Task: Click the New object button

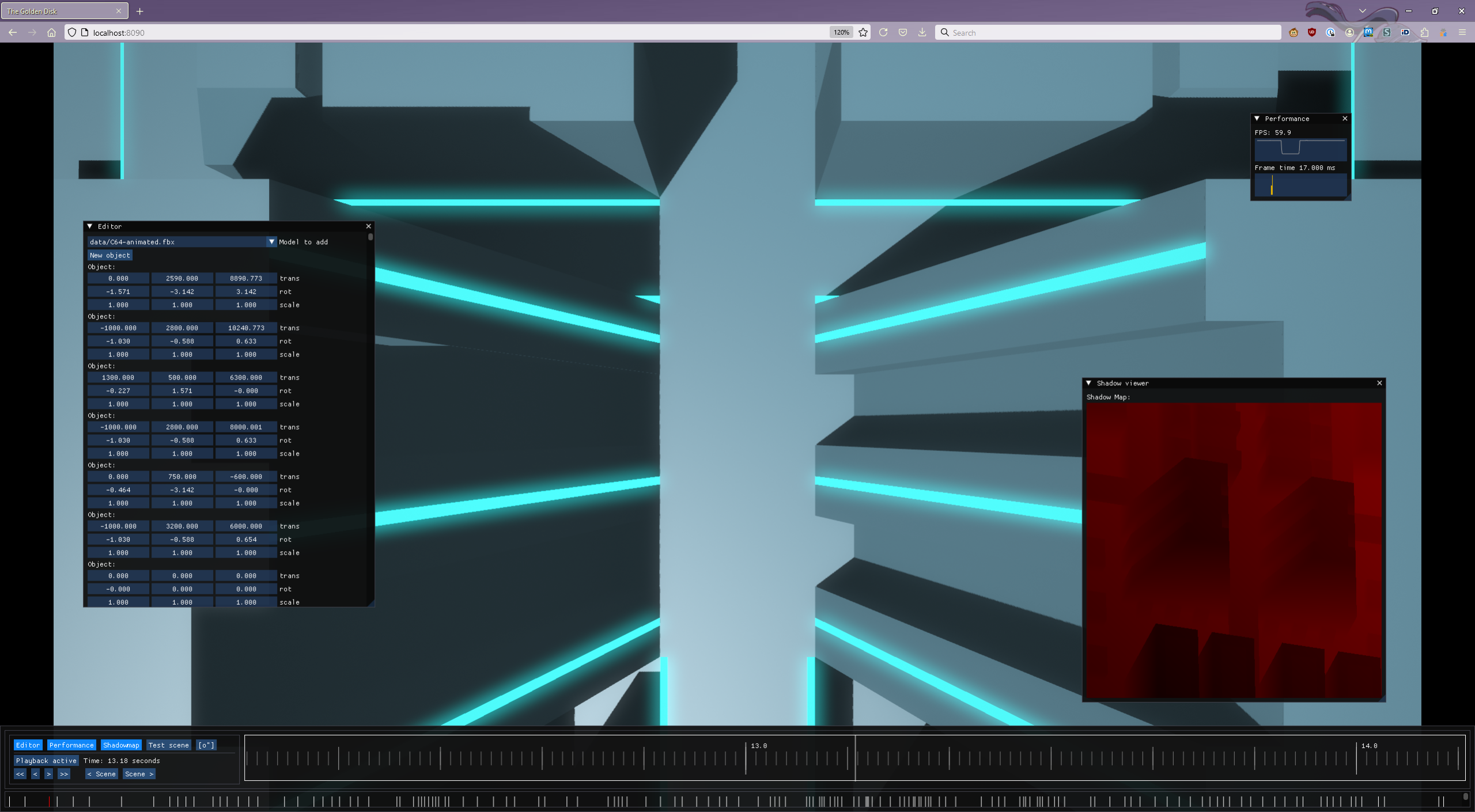Action: click(x=110, y=255)
